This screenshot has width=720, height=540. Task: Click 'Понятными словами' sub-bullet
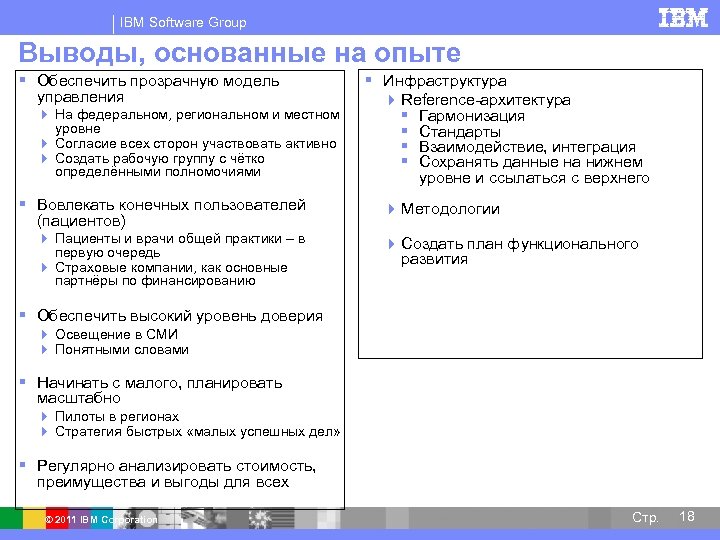coord(122,349)
